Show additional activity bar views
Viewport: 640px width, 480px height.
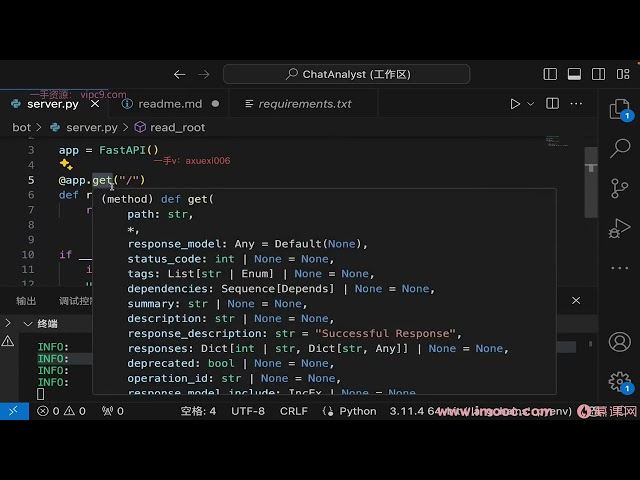coord(620,268)
